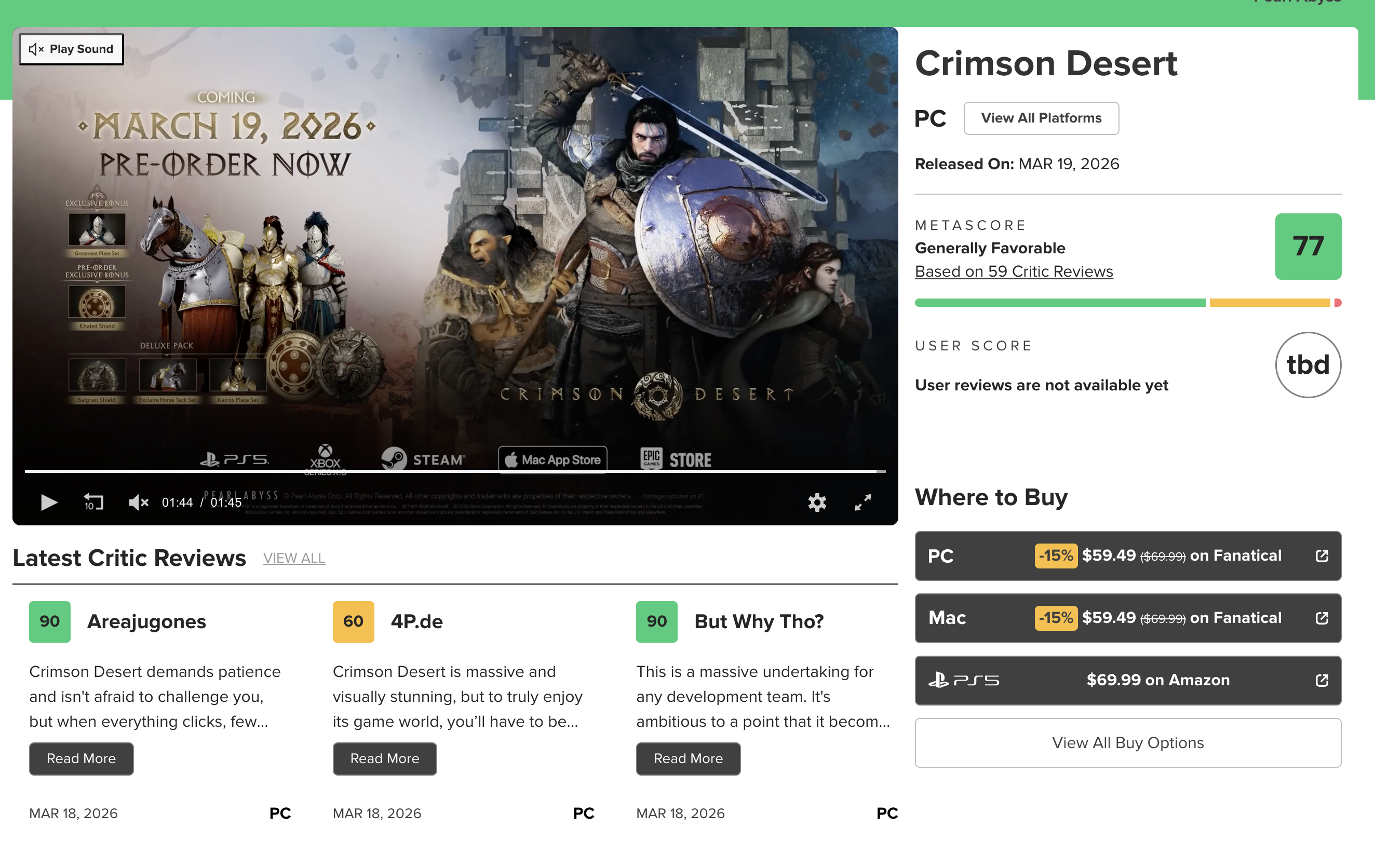The image size is (1375, 868).
Task: Open View All Platforms
Action: coord(1041,118)
